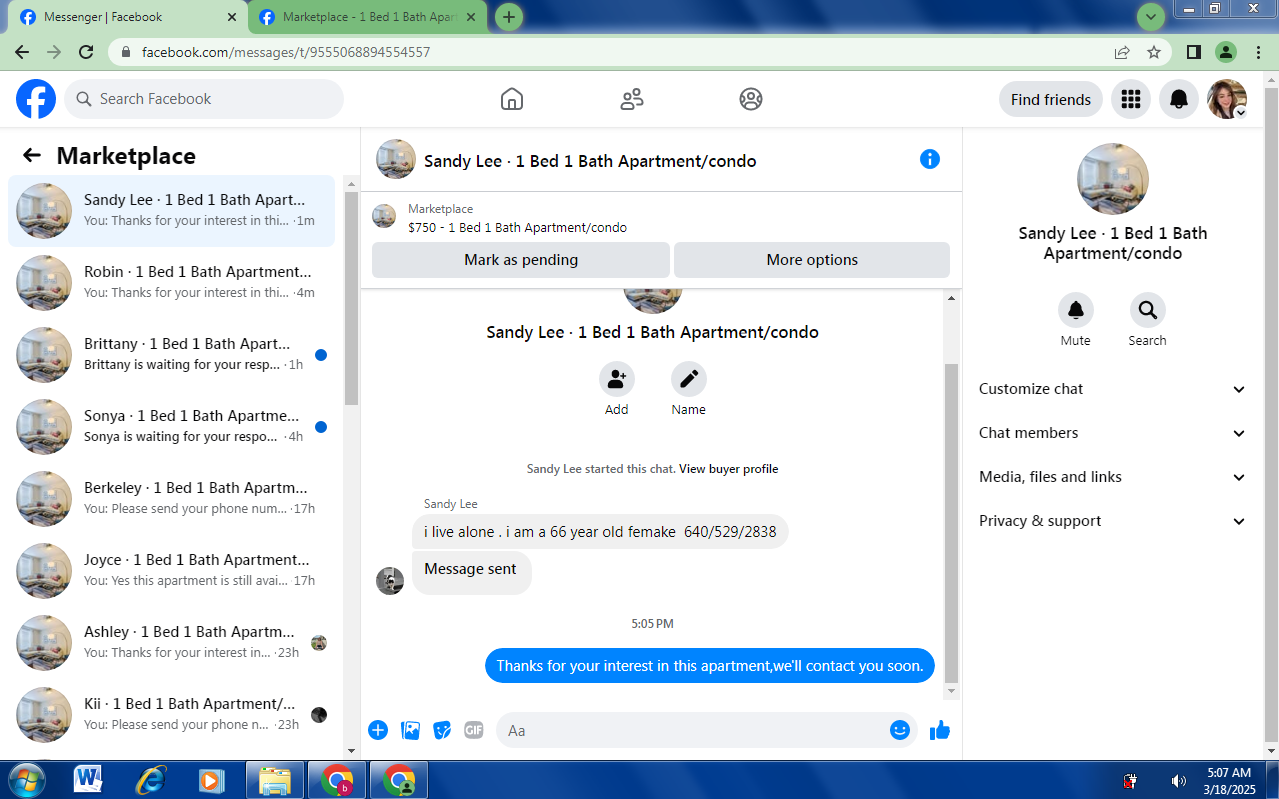Open the Facebook menu grid icon
This screenshot has height=799, width=1279.
pos(1131,99)
